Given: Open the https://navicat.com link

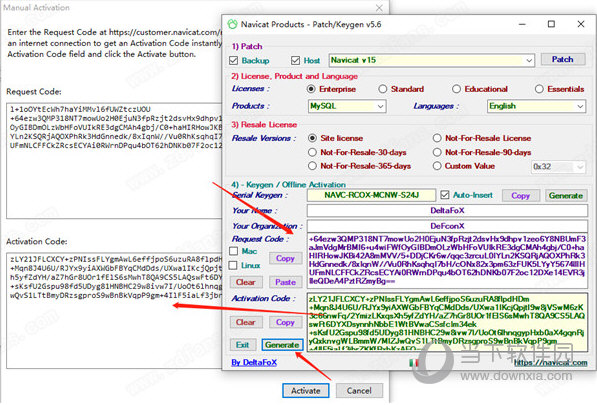Looking at the screenshot, I should [x=550, y=362].
